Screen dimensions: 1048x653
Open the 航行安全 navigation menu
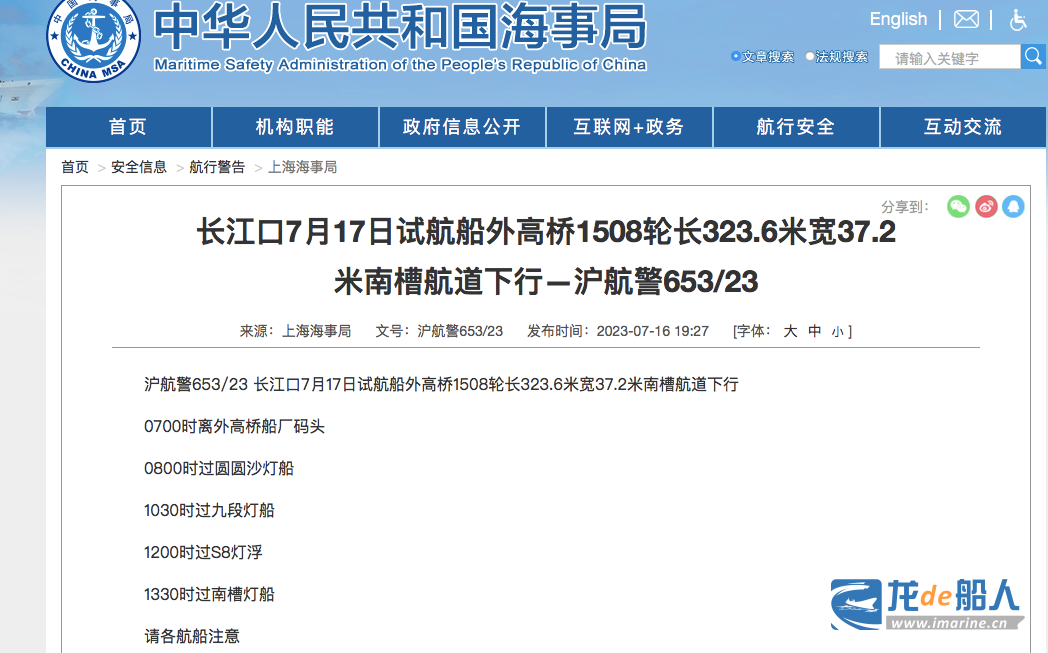[x=796, y=127]
